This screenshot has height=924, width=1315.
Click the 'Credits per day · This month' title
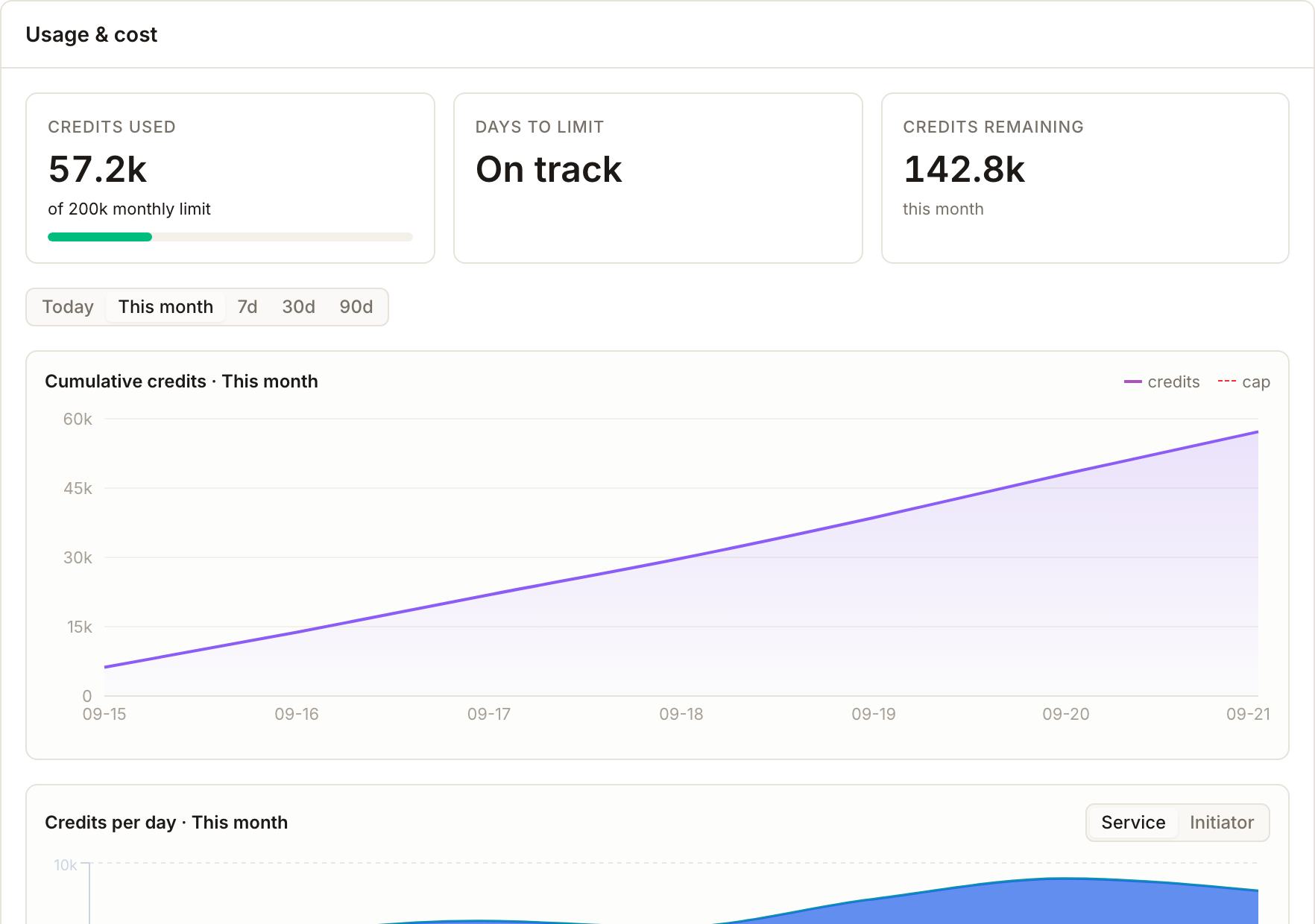tap(166, 823)
